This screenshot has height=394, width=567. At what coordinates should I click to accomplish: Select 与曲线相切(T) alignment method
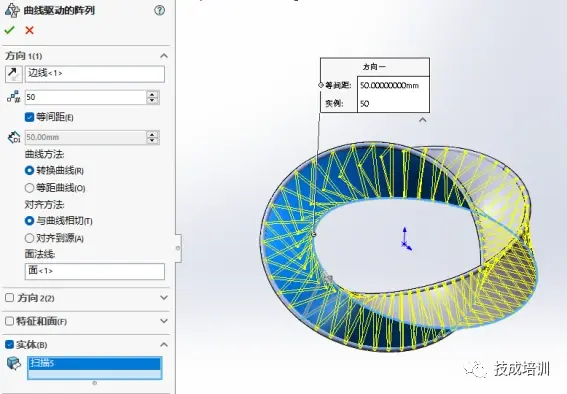[29, 221]
